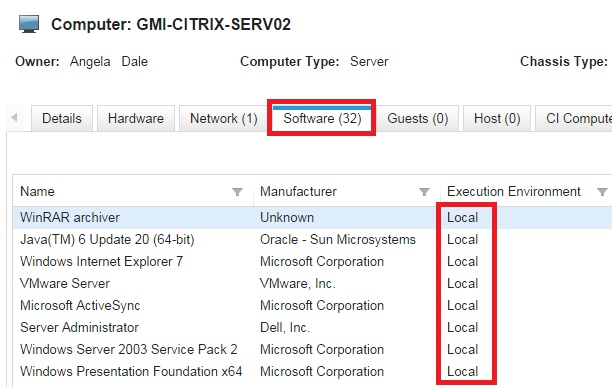This screenshot has height=387, width=612.
Task: Select the Software (32) tab
Action: coord(322,118)
